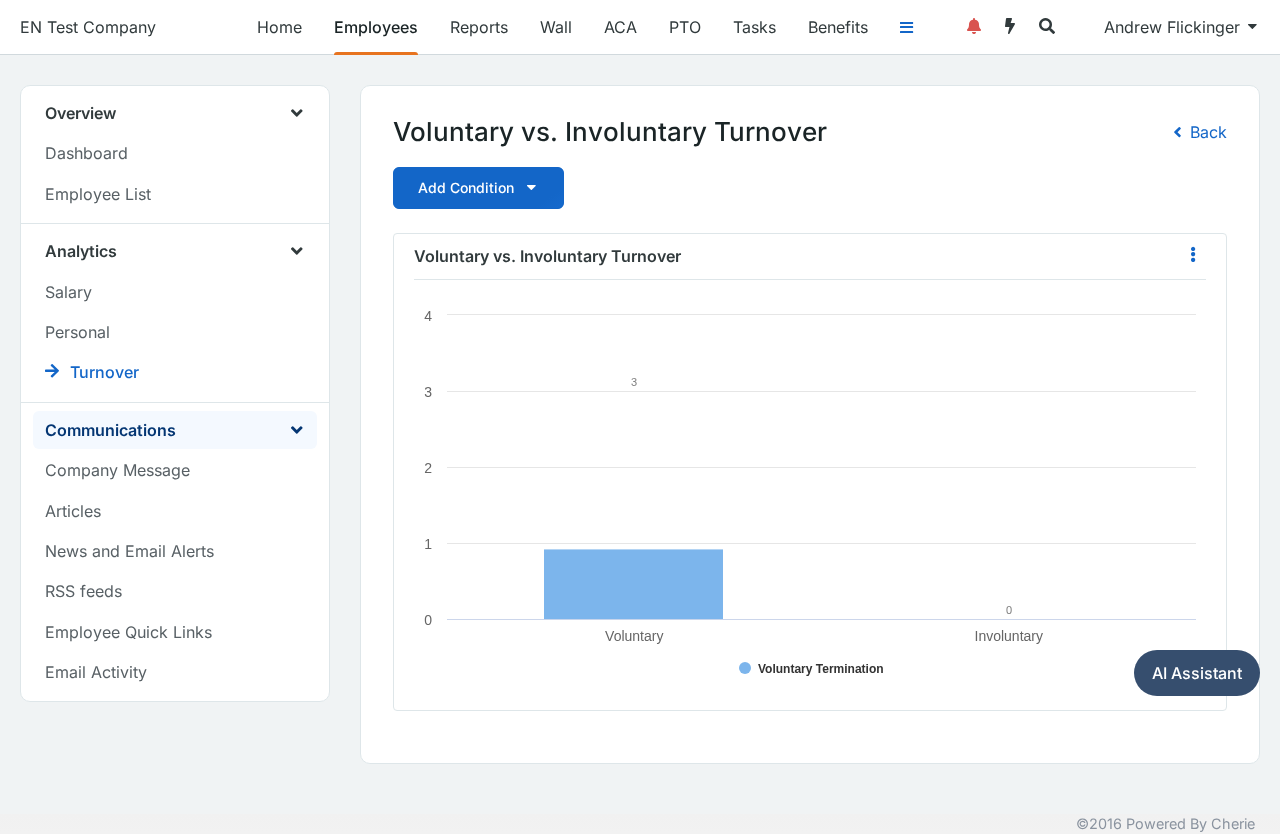The height and width of the screenshot is (834, 1280).
Task: Switch to the Reports tab
Action: click(479, 27)
